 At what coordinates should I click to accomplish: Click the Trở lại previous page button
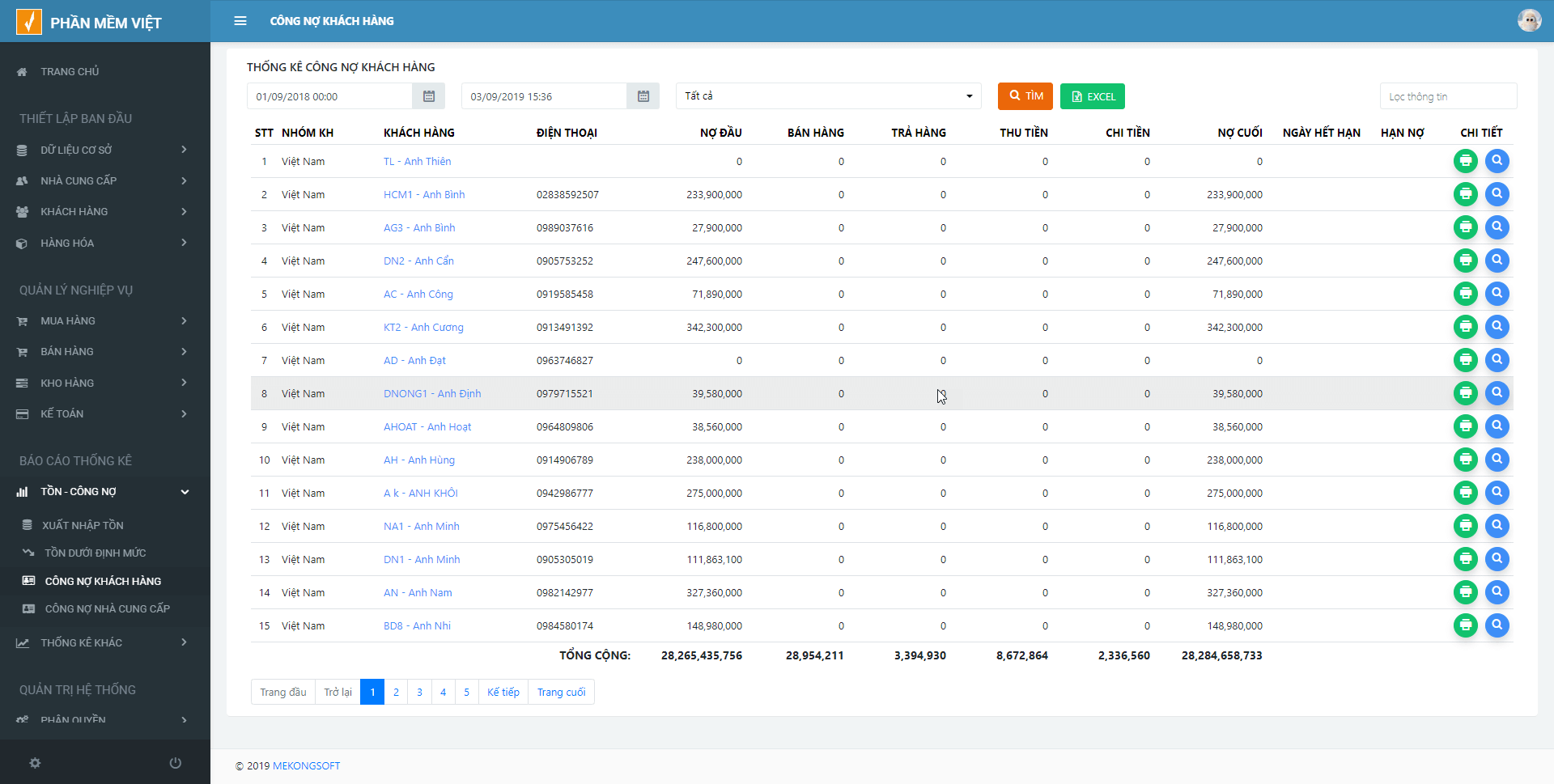click(338, 692)
